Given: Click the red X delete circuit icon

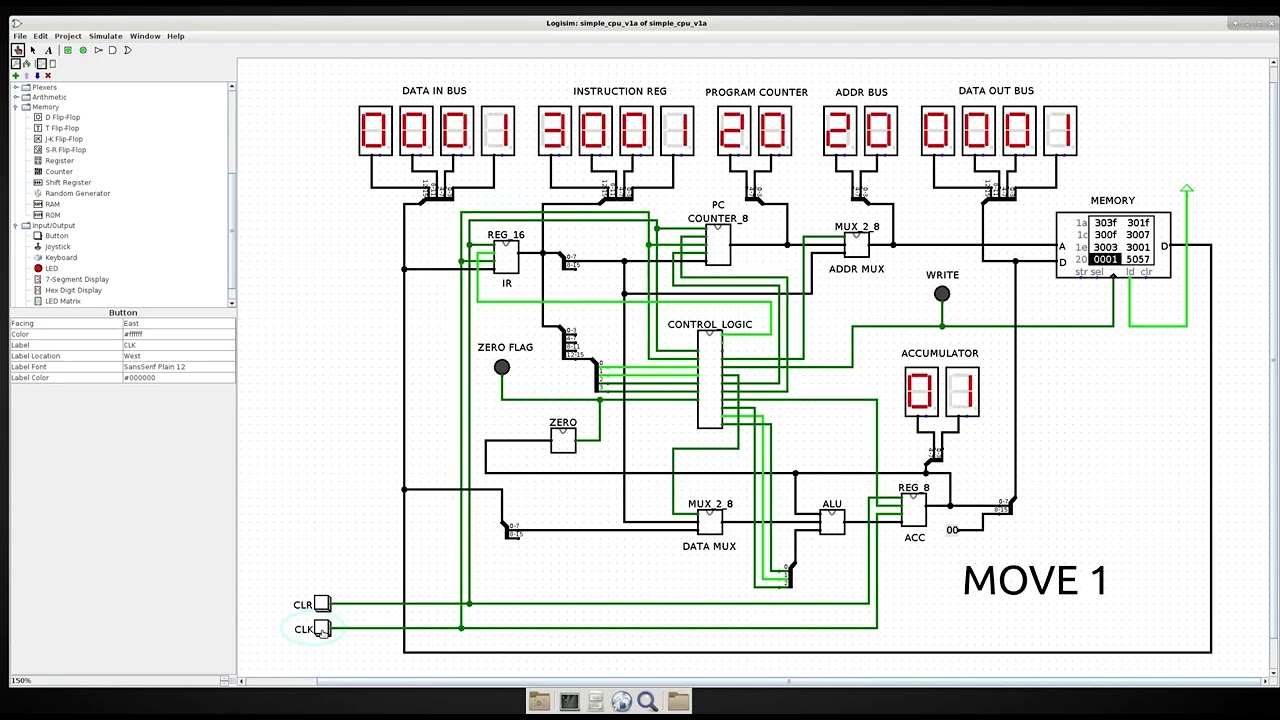Looking at the screenshot, I should click(47, 75).
